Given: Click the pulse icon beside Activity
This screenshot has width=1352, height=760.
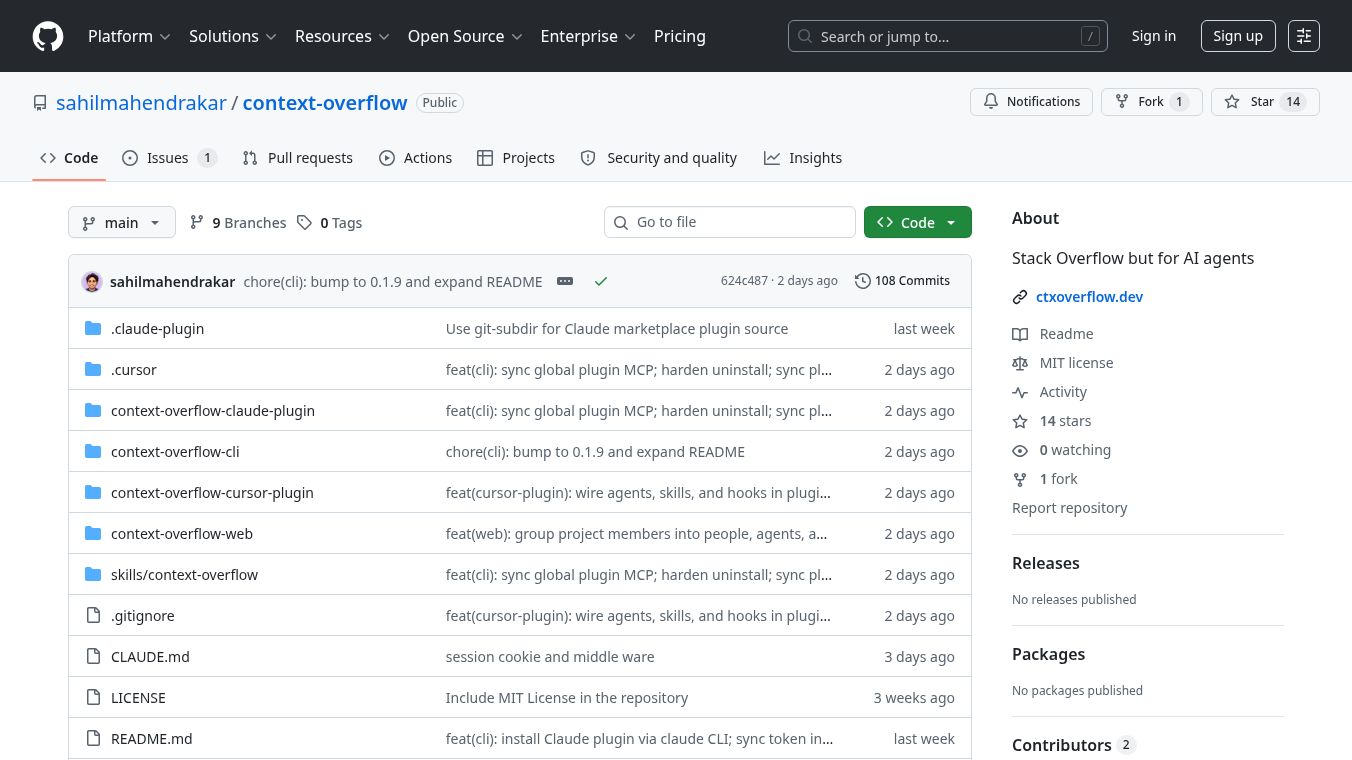Looking at the screenshot, I should point(1020,392).
